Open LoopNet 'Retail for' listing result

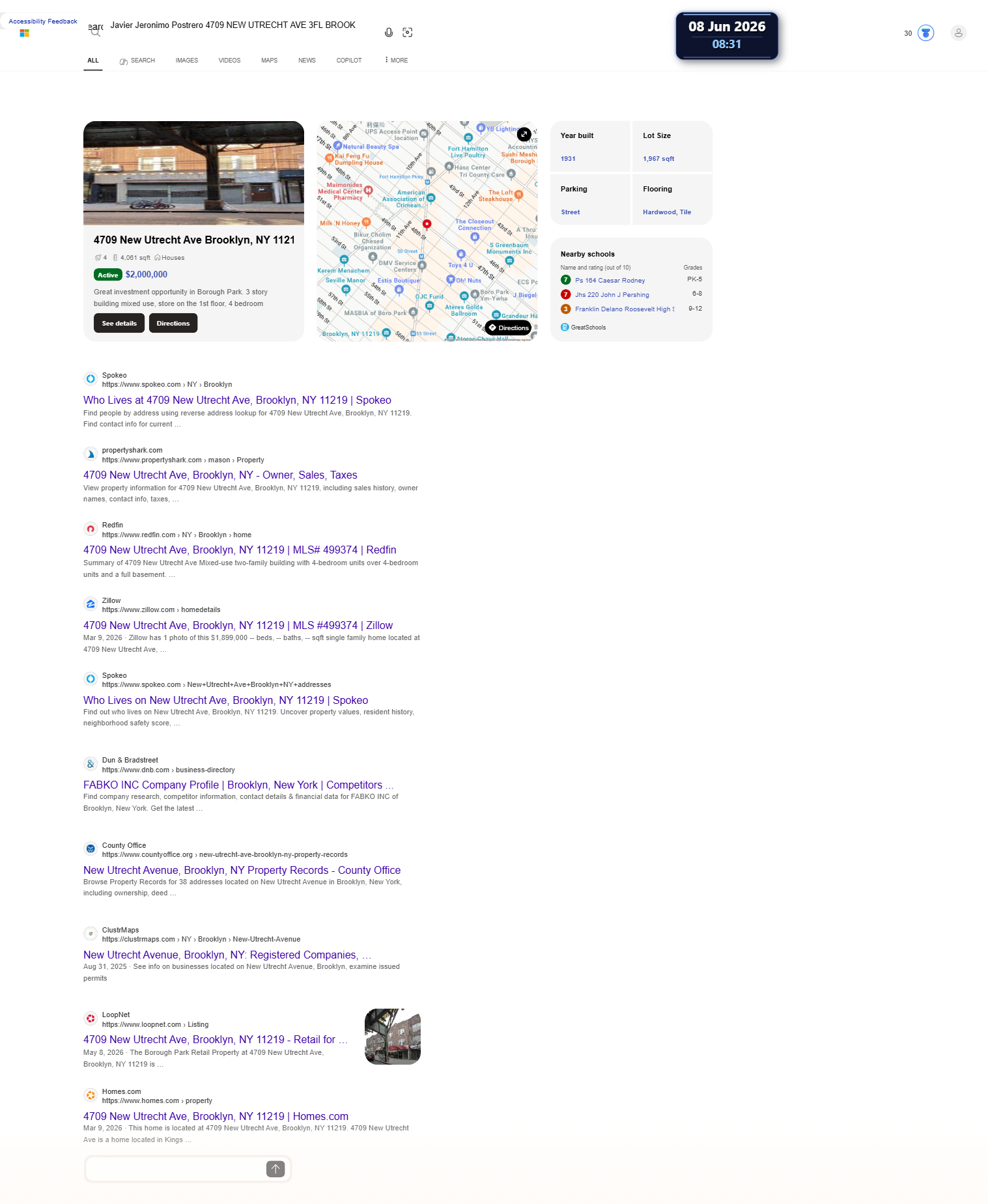(216, 1039)
